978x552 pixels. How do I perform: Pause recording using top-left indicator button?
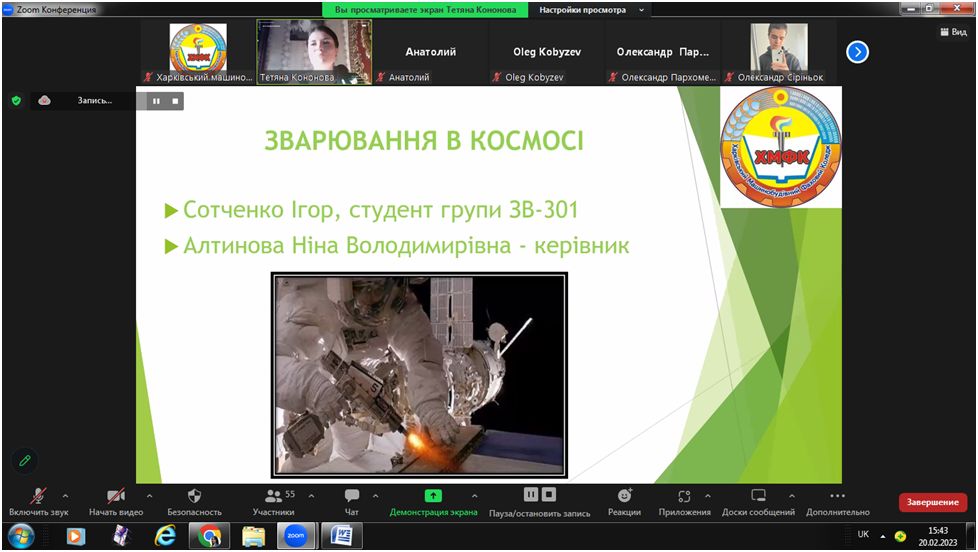click(156, 101)
